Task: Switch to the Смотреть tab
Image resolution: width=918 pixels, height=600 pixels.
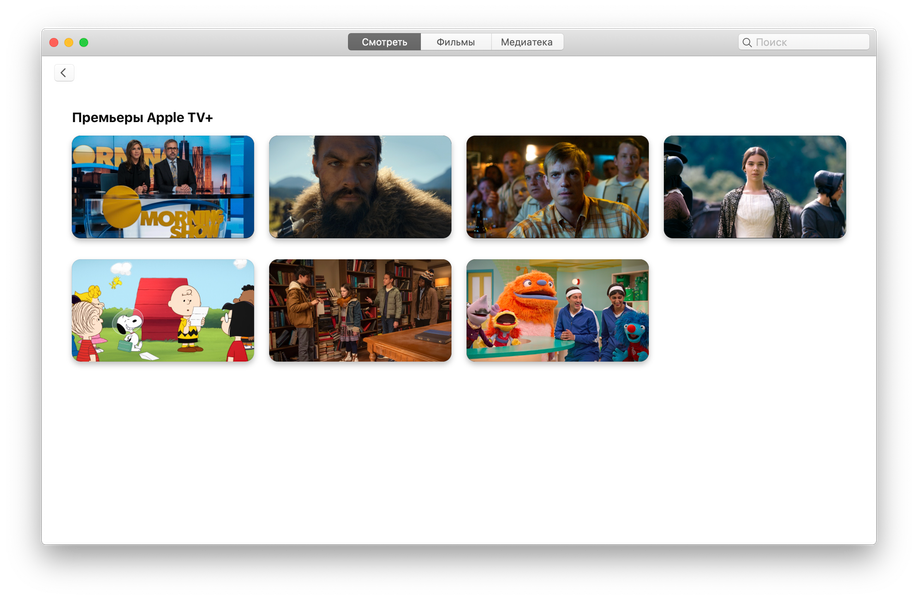Action: point(384,42)
